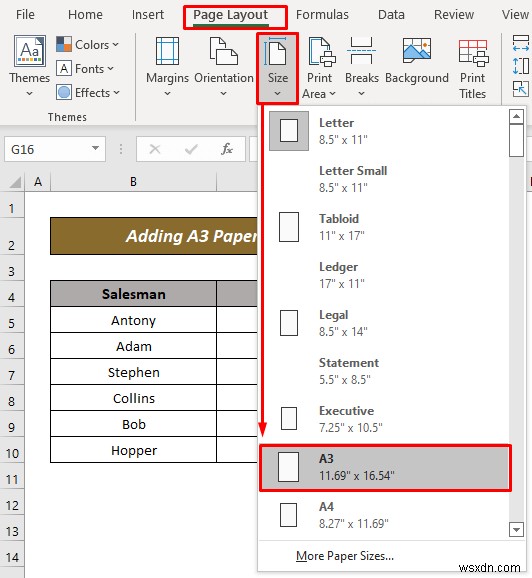Click scroll down arrow in size list
Image resolution: width=532 pixels, height=578 pixels.
517,530
